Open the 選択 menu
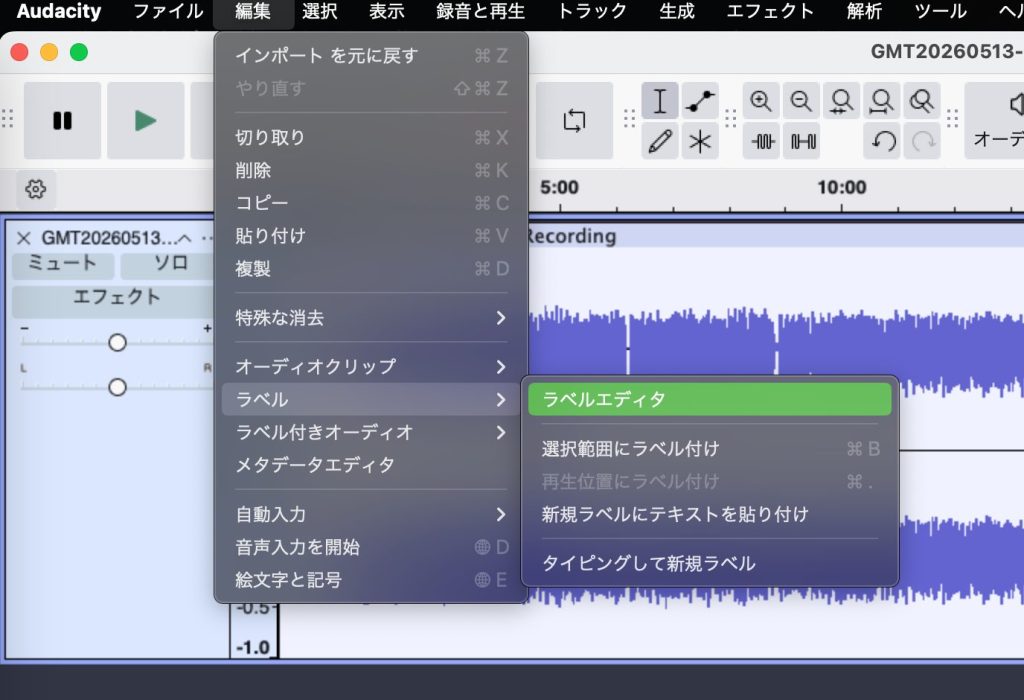This screenshot has width=1024, height=700. 319,12
